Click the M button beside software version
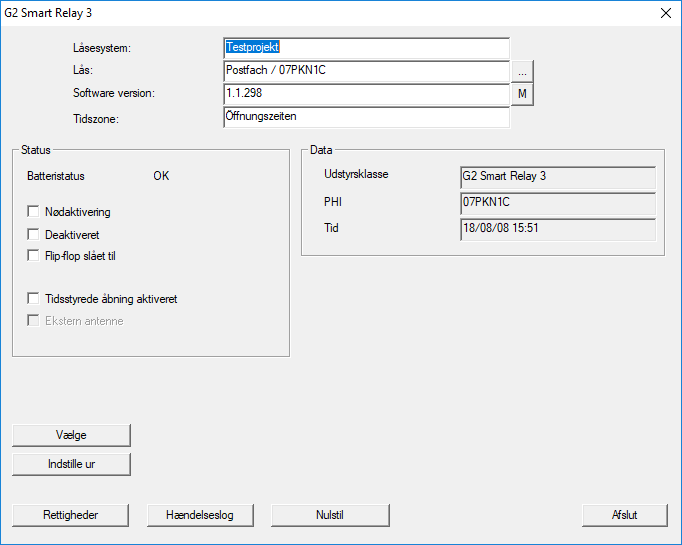Image resolution: width=682 pixels, height=545 pixels. pos(523,94)
